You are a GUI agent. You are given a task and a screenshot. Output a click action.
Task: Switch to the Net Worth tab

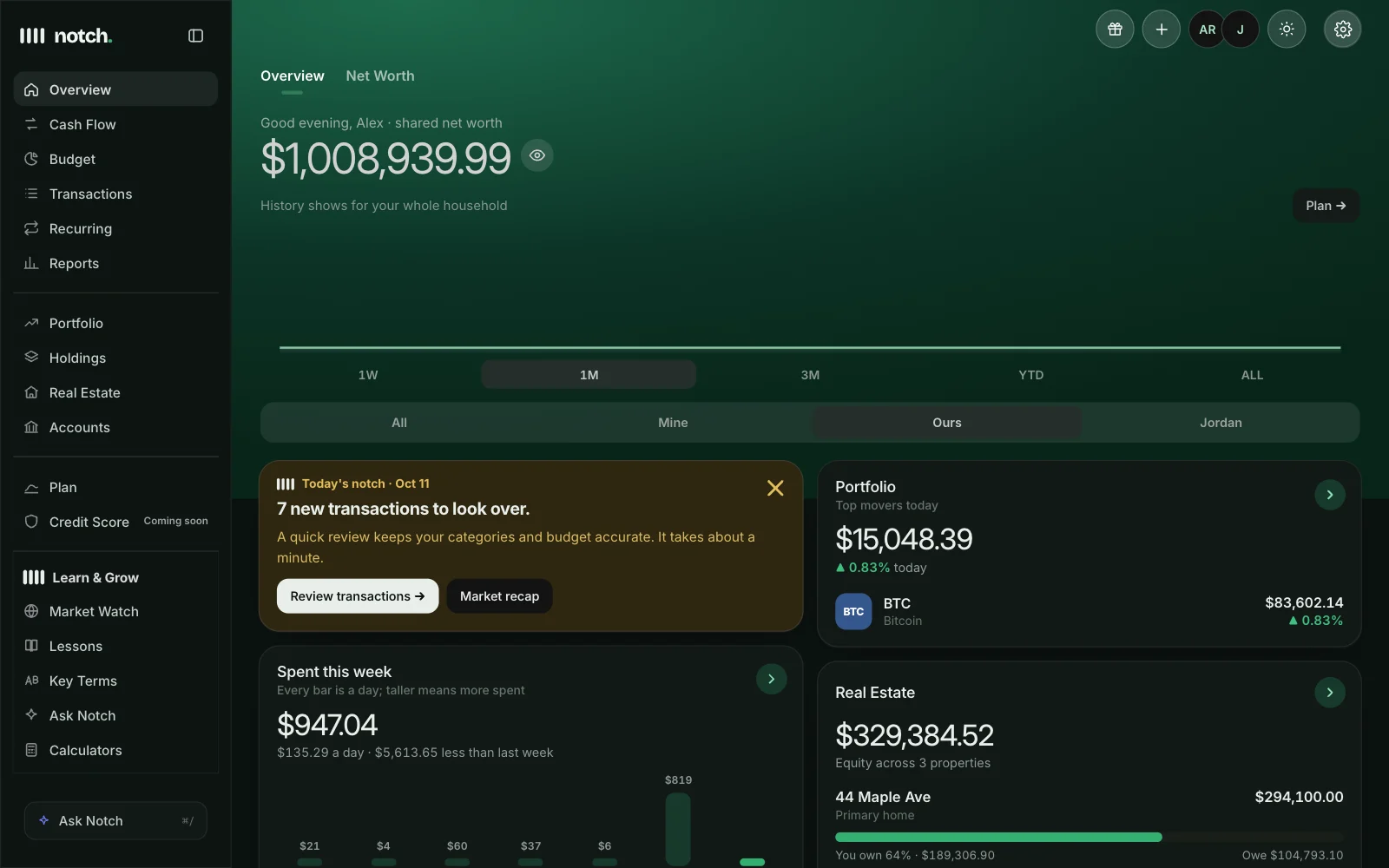[380, 76]
